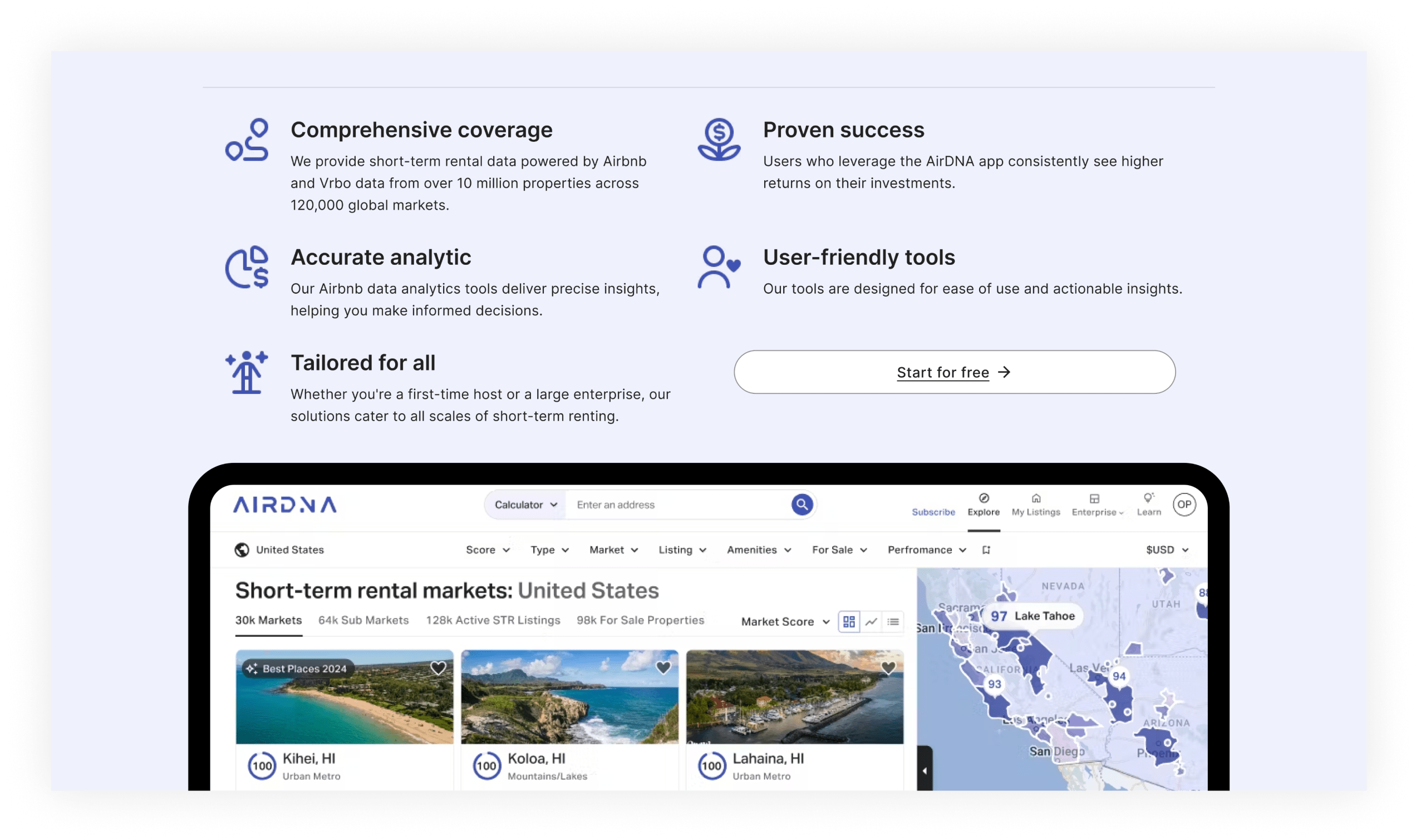This screenshot has width=1416, height=840.
Task: Click the Start for free button
Action: pos(954,372)
